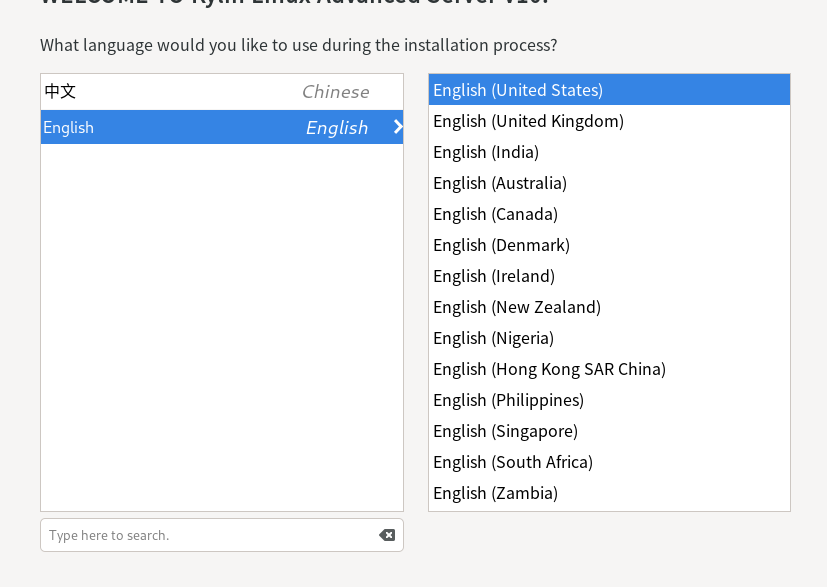Choose English (Canada) locale
827x587 pixels.
pyautogui.click(x=609, y=214)
